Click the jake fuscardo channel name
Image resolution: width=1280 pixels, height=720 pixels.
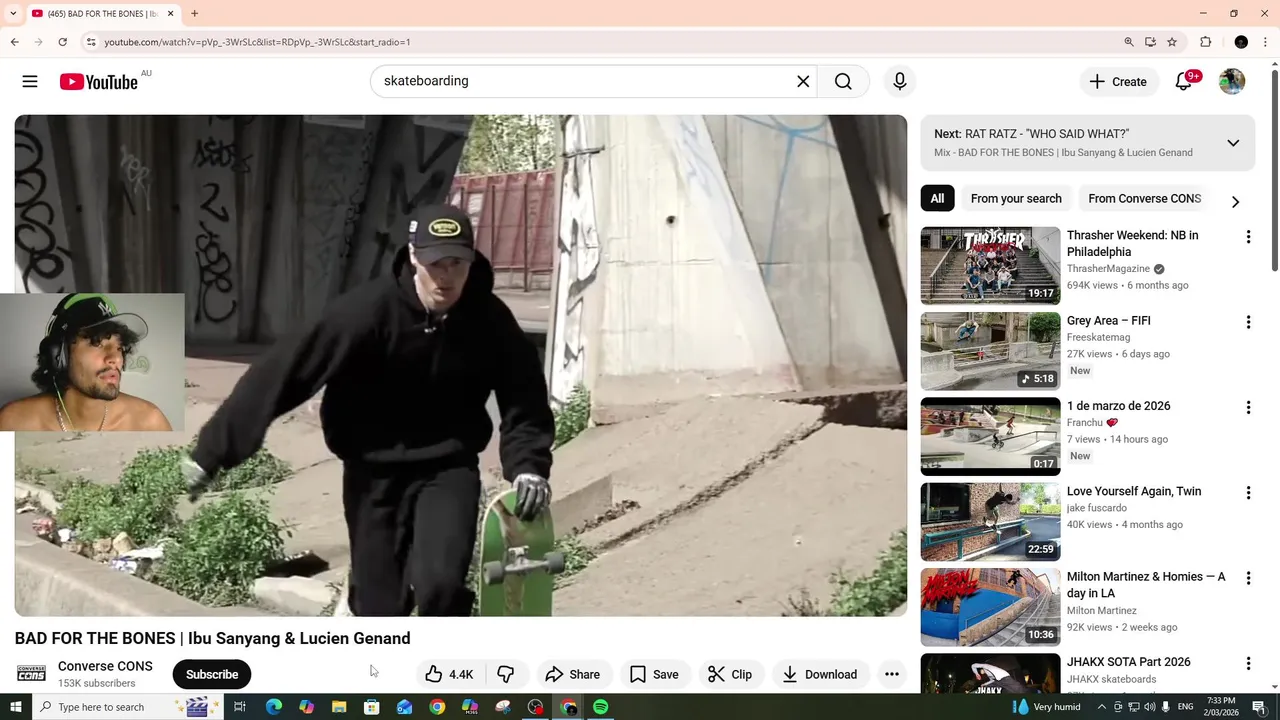tap(1096, 508)
